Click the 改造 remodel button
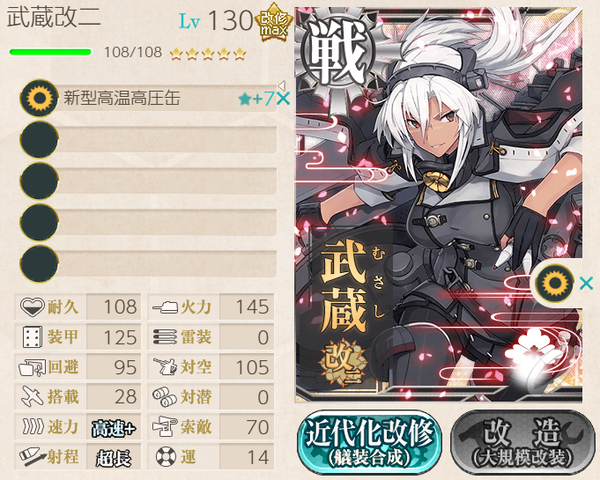This screenshot has height=480, width=600. point(523,443)
